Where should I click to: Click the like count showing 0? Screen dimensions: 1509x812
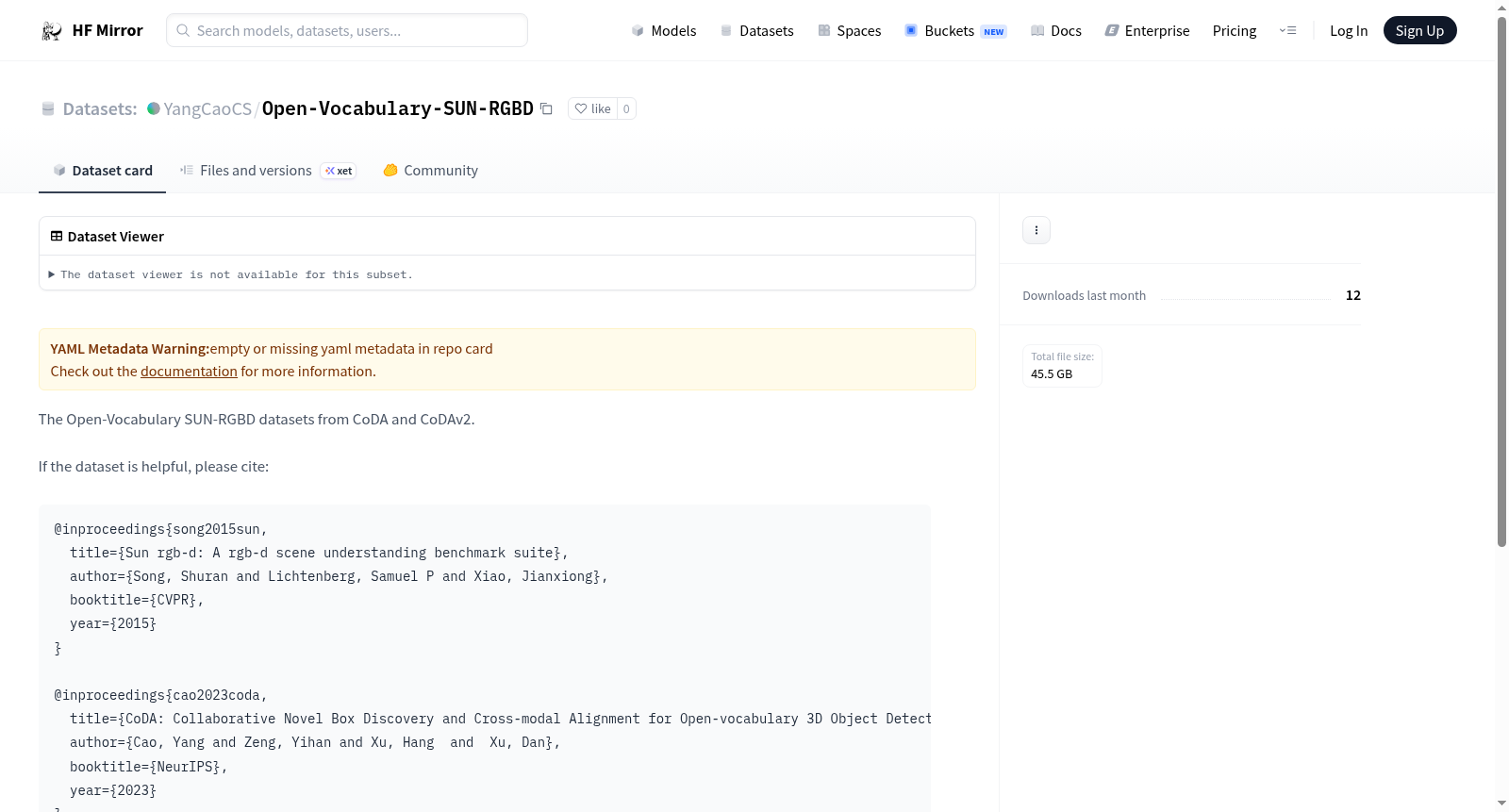(x=626, y=108)
